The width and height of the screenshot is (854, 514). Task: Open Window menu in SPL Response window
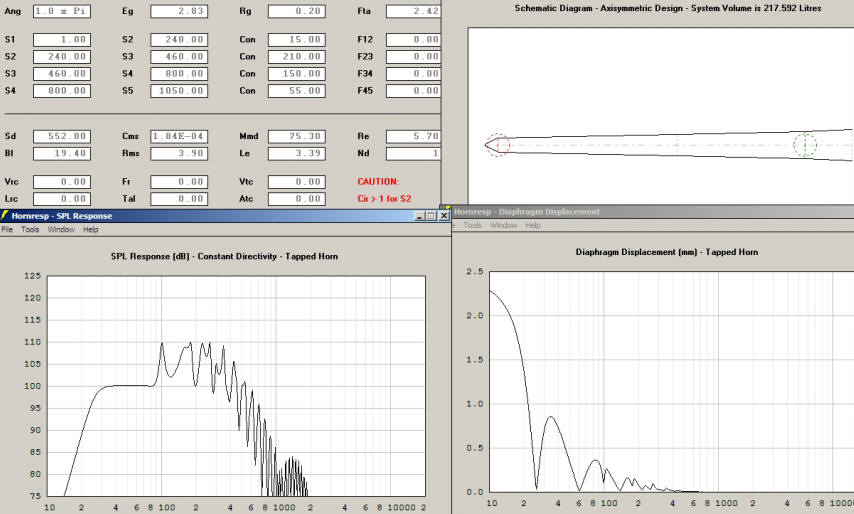point(61,229)
